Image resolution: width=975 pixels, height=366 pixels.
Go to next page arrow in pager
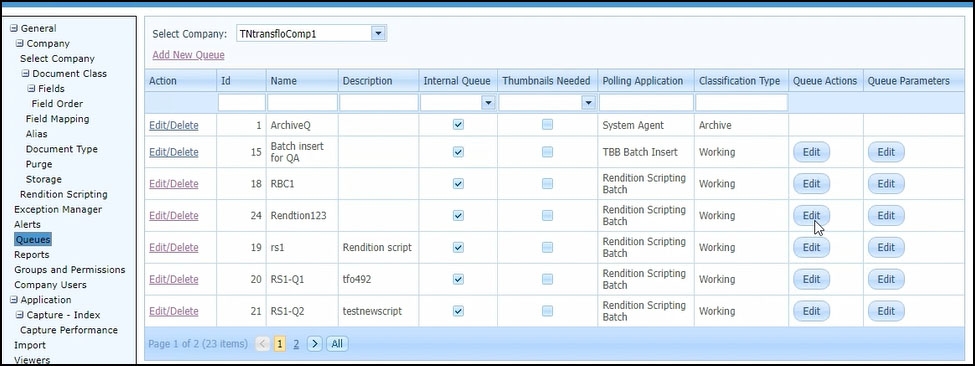tap(315, 344)
